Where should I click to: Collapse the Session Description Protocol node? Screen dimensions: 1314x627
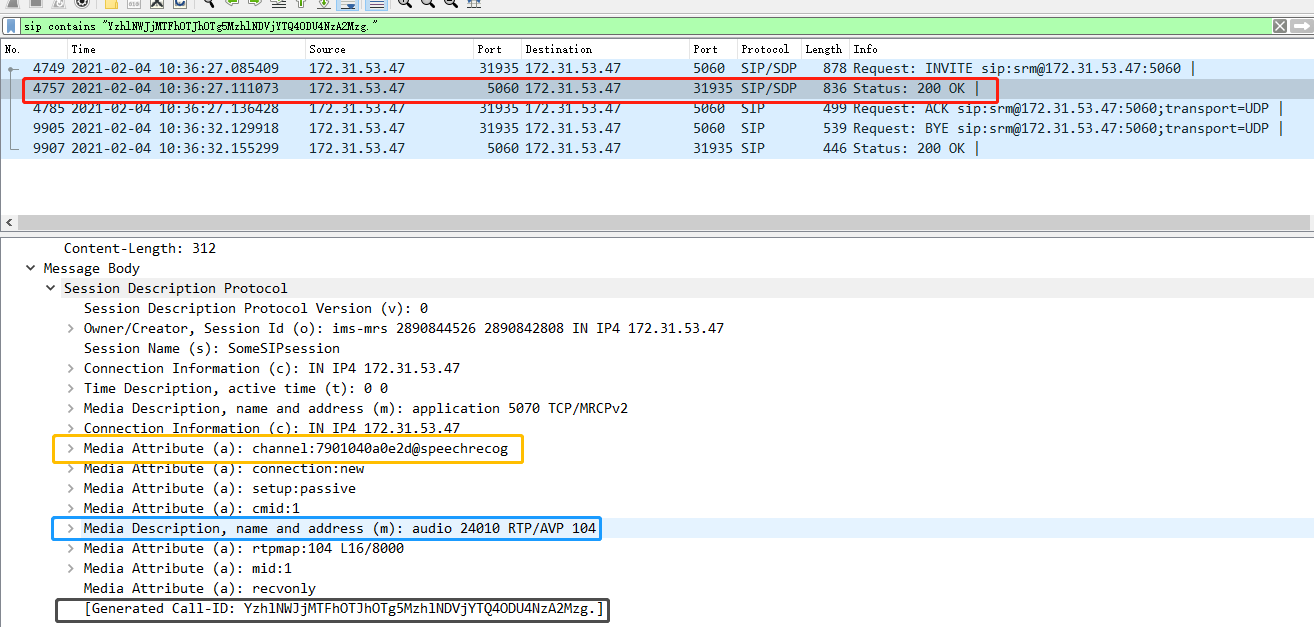(x=50, y=288)
